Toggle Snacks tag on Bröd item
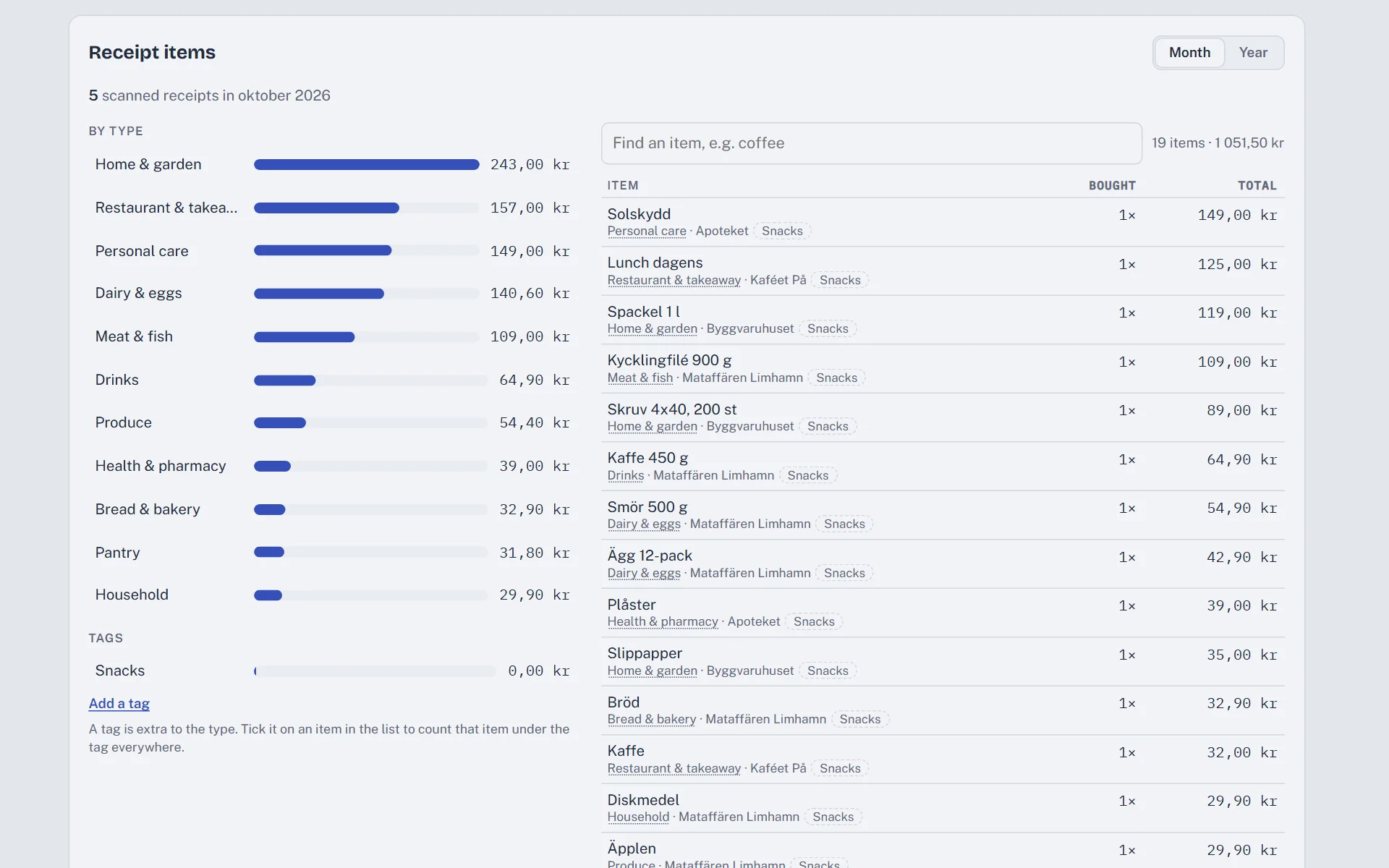Viewport: 1389px width, 868px height. point(860,719)
